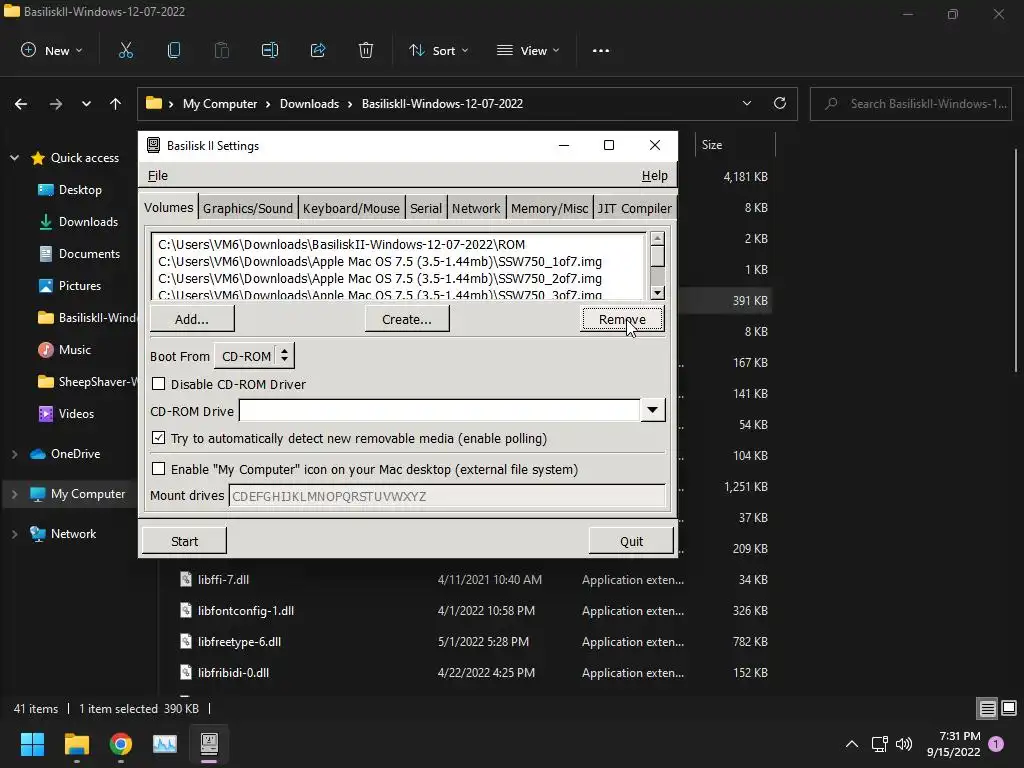Screen dimensions: 1024x768
Task: Switch to the Serial tab
Action: click(x=426, y=208)
